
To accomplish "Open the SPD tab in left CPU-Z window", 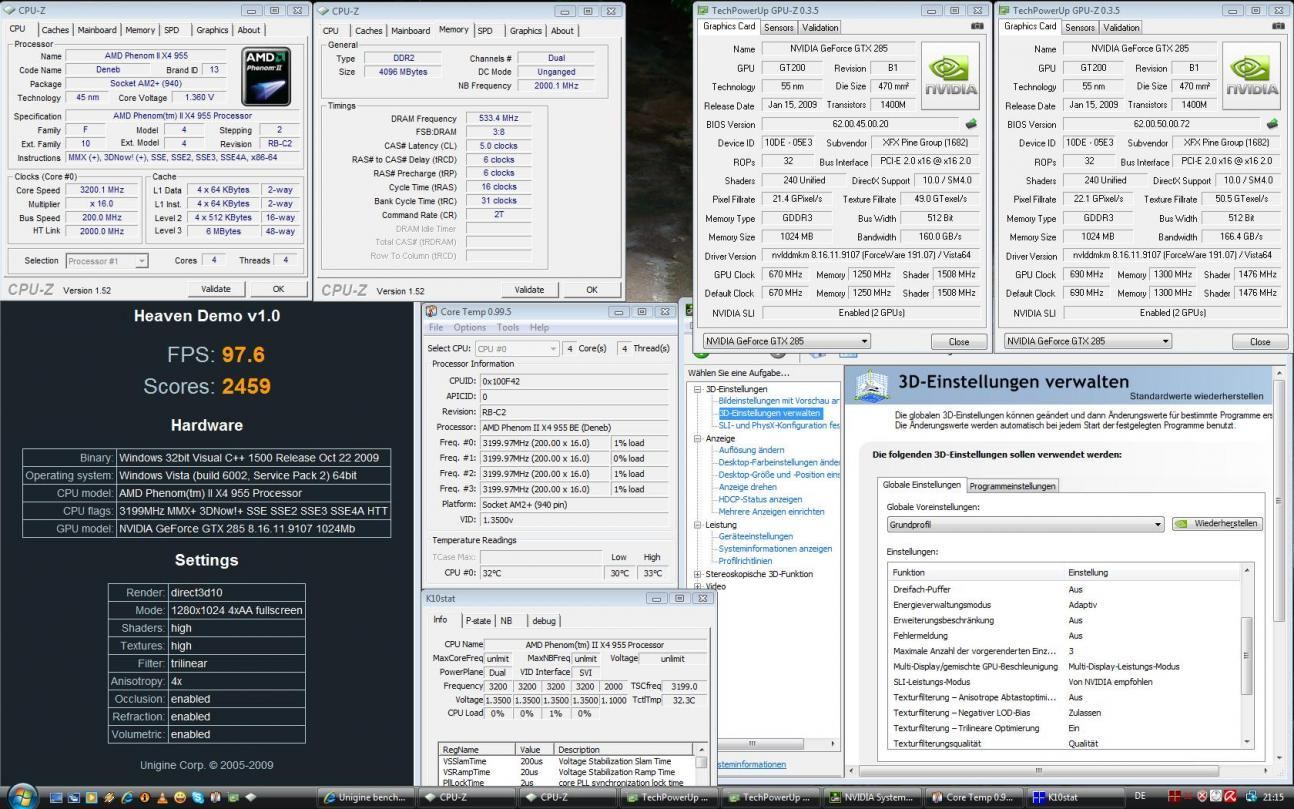I will click(172, 30).
